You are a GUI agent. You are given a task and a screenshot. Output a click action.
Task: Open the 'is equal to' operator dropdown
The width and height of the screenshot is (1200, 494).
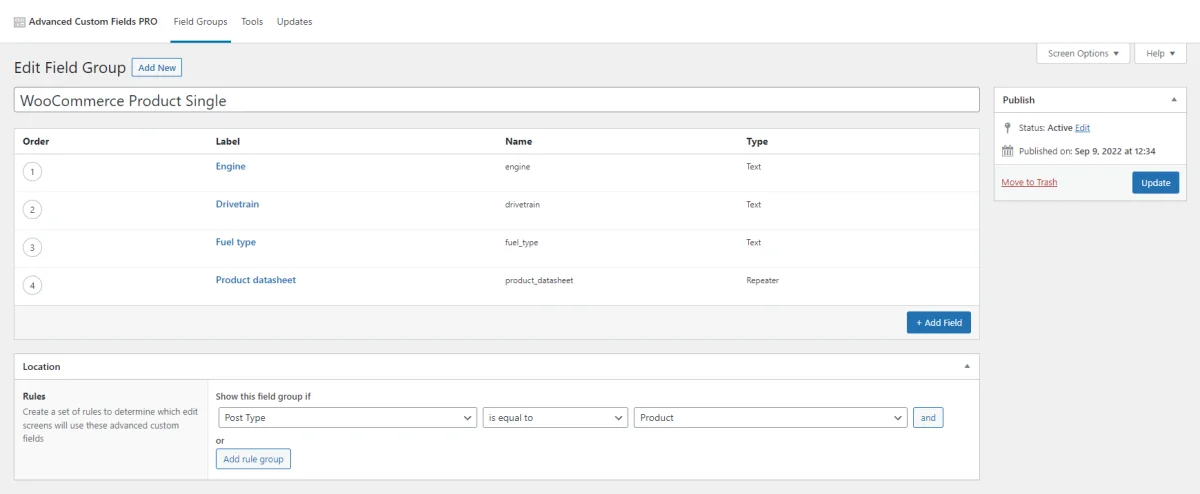(x=556, y=418)
